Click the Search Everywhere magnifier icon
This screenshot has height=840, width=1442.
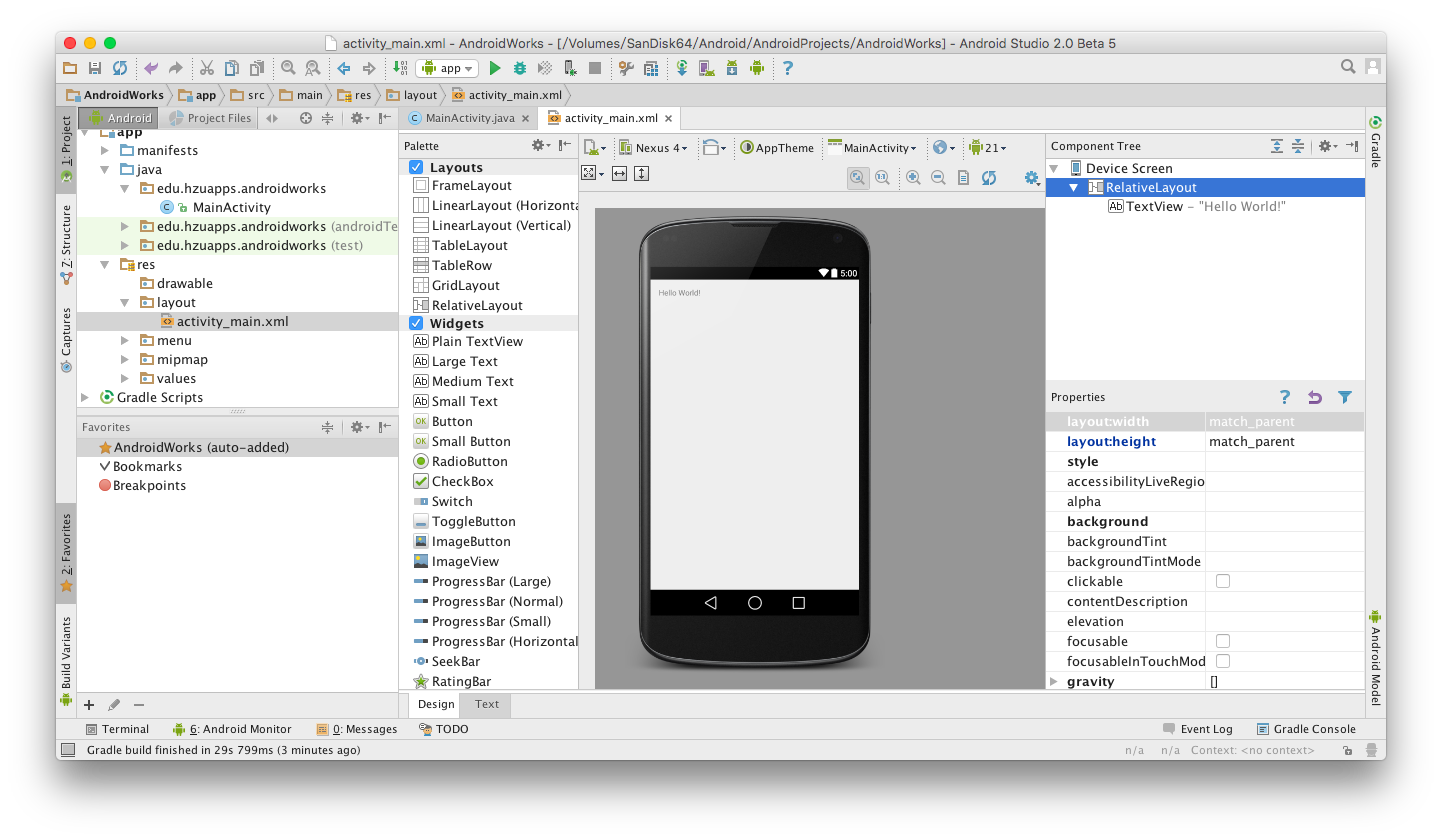click(x=1348, y=67)
